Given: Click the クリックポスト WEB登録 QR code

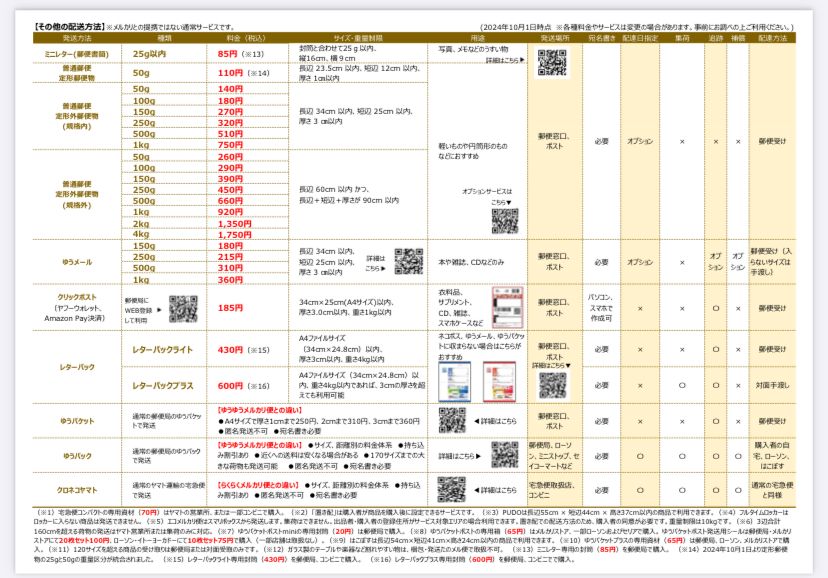Looking at the screenshot, I should coord(183,308).
